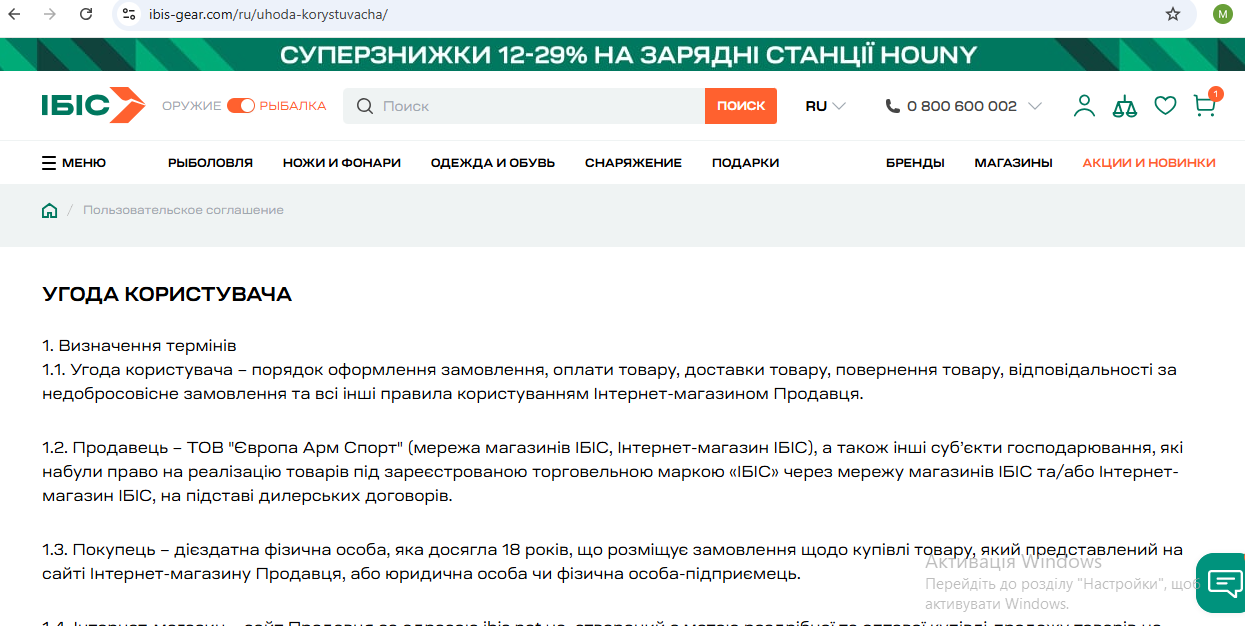Open the wishlist heart icon

[x=1165, y=105]
